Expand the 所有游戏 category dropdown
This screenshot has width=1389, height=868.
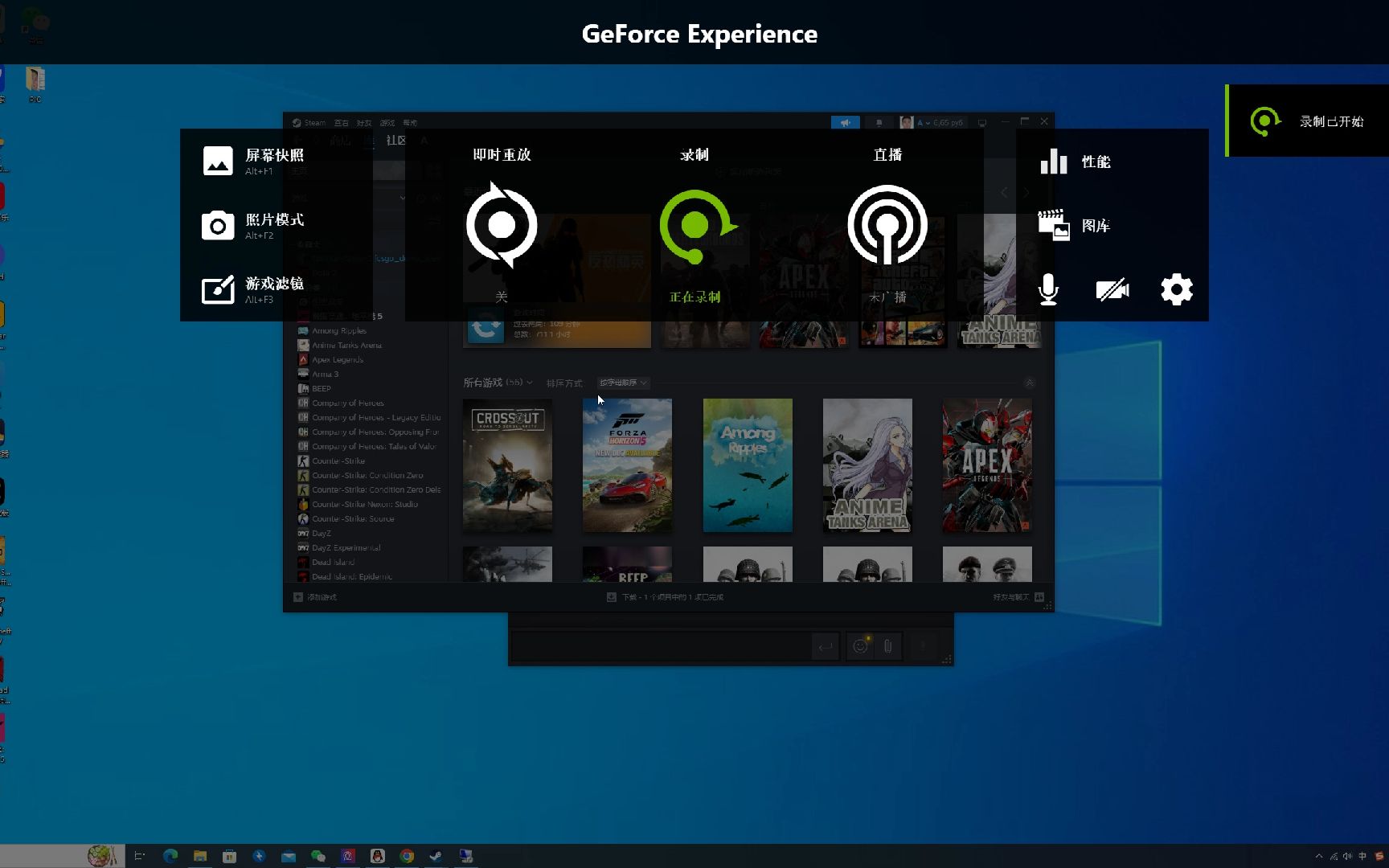(529, 383)
